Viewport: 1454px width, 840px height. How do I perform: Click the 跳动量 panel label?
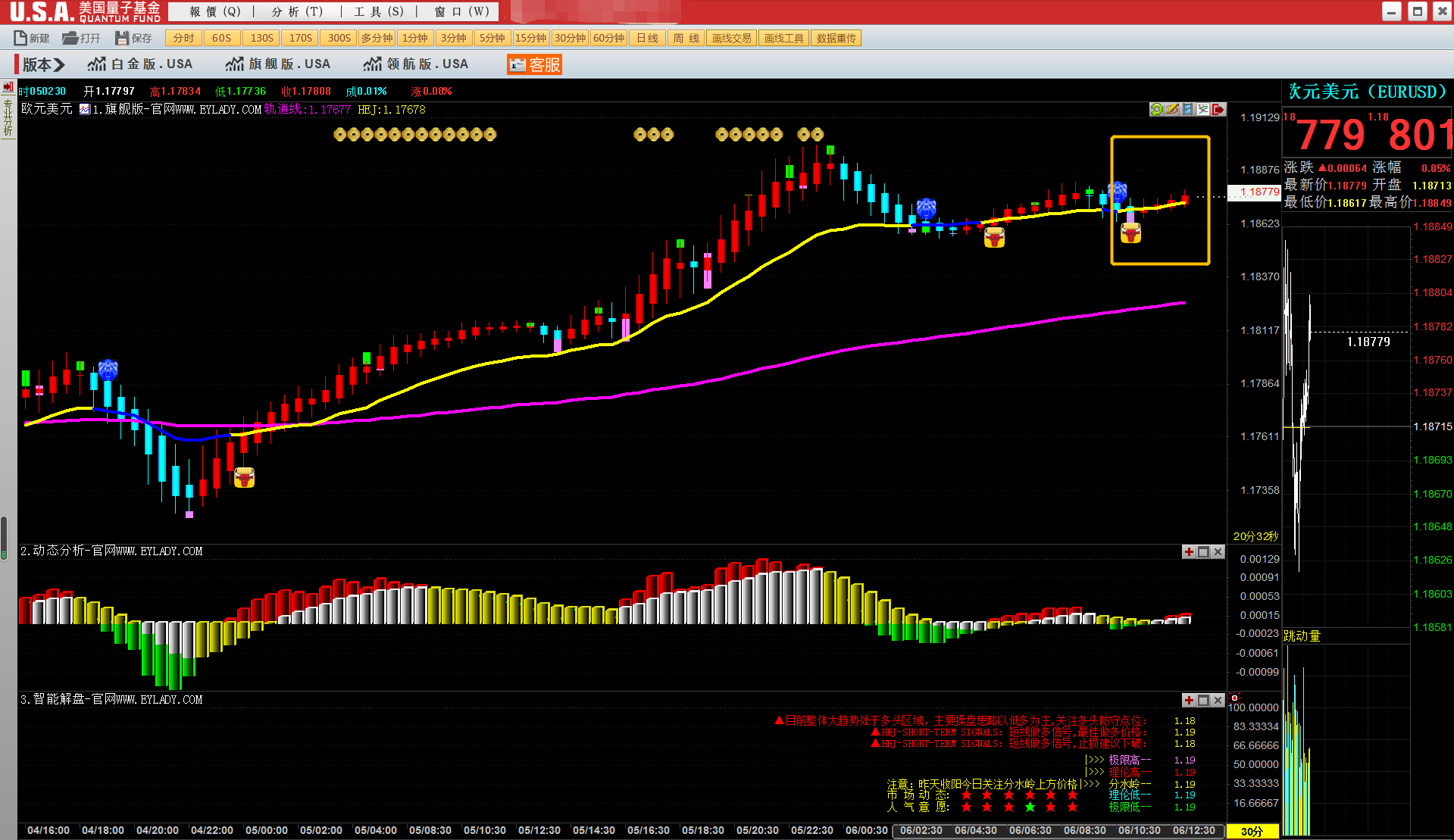1302,636
